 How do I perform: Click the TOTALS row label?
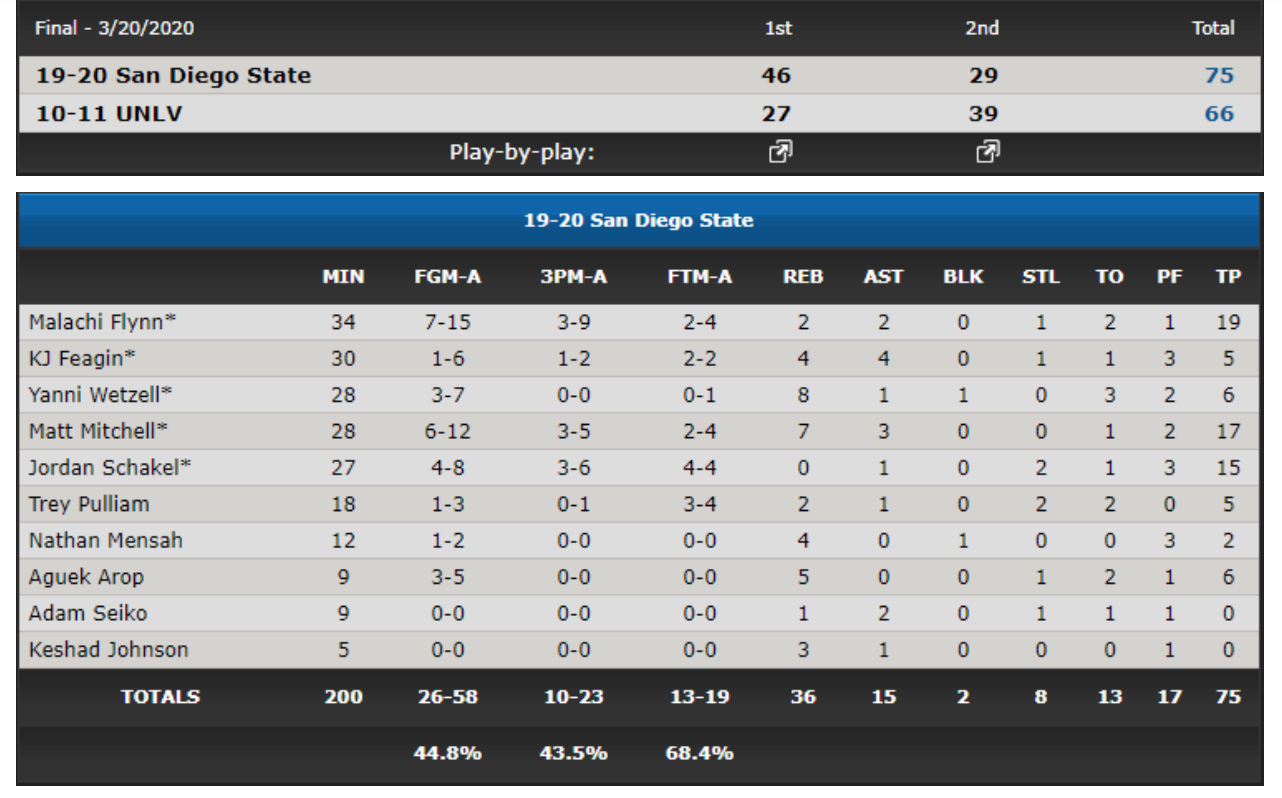160,697
